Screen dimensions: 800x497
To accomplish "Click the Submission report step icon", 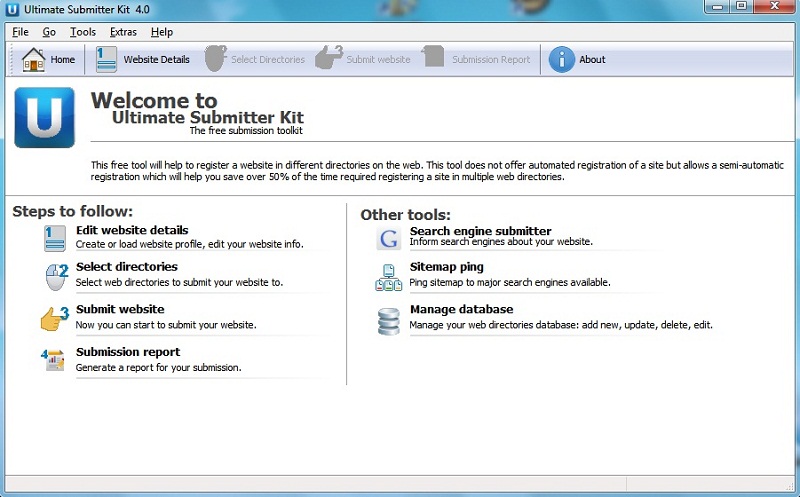I will click(53, 360).
